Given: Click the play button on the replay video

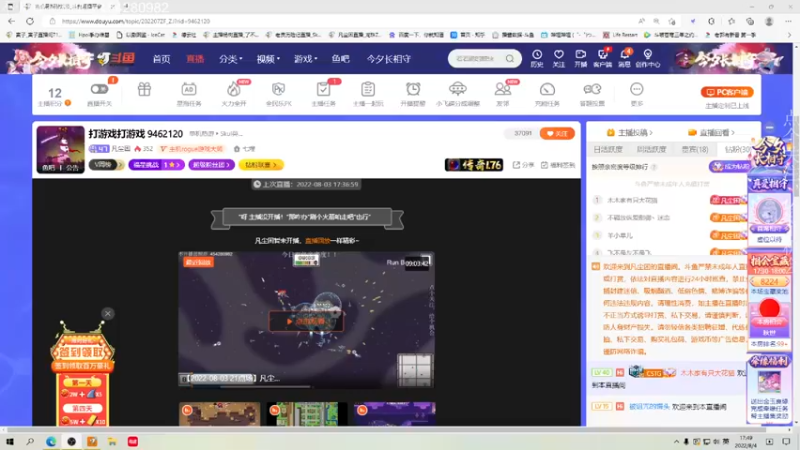Looking at the screenshot, I should [306, 321].
